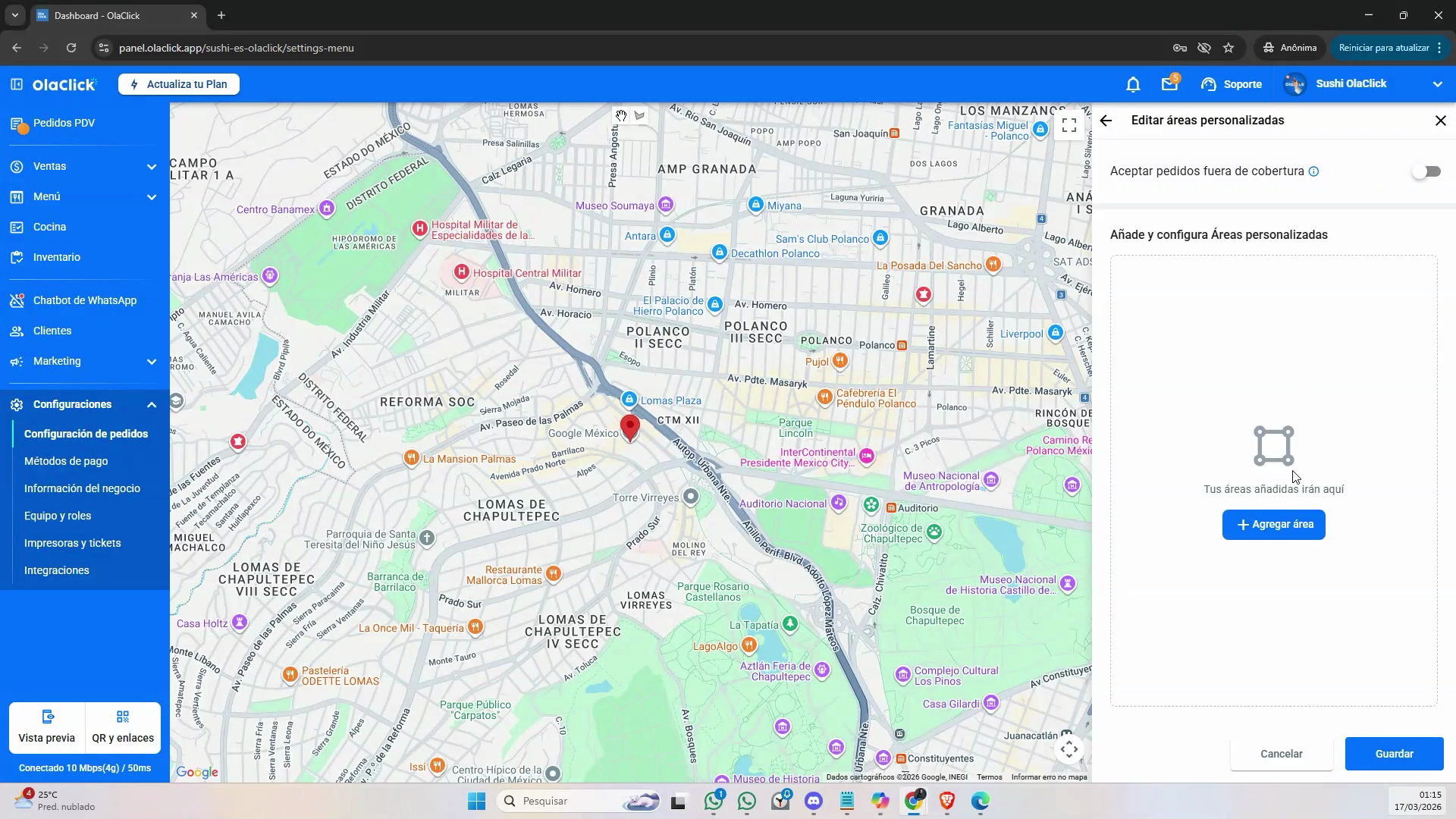1456x819 pixels.
Task: Click the Guardar button
Action: click(1395, 754)
